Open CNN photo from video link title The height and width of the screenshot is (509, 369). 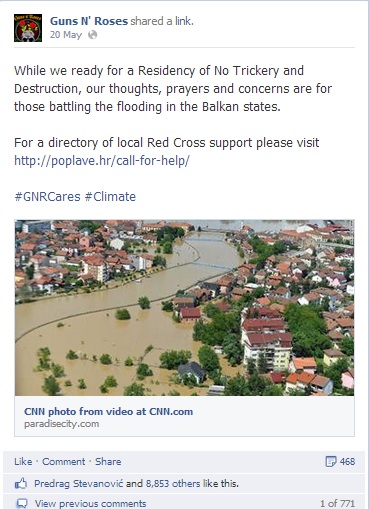pos(109,412)
